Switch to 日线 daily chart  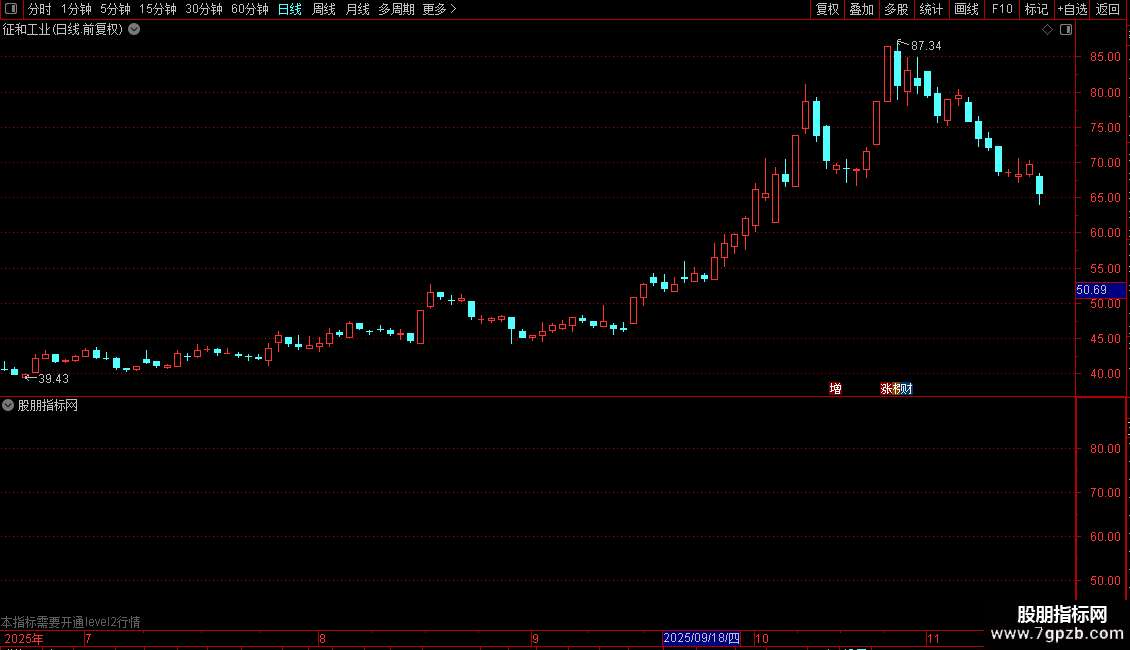point(290,9)
